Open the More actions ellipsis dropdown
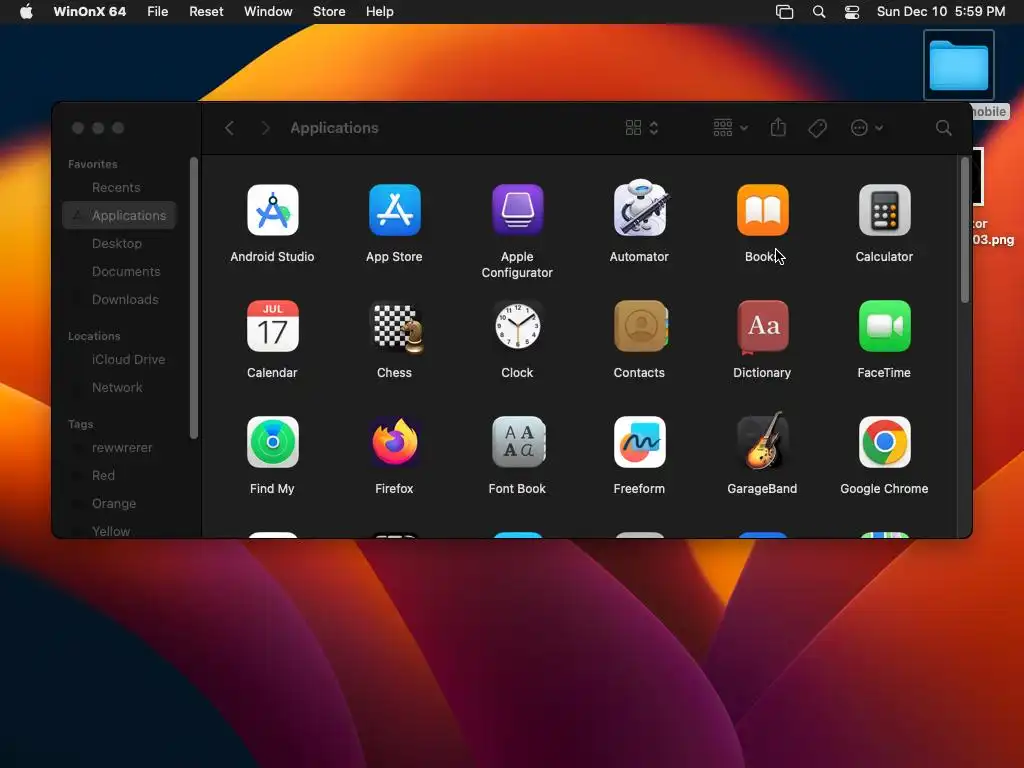Screen dimensions: 1024x768 click(x=867, y=128)
